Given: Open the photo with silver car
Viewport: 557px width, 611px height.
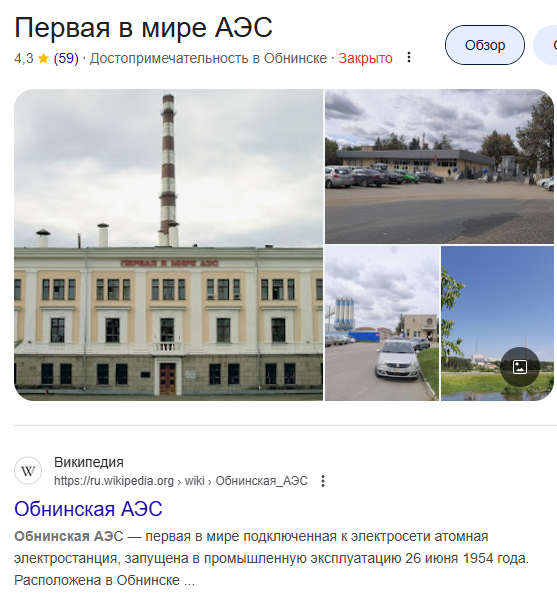Looking at the screenshot, I should point(382,323).
